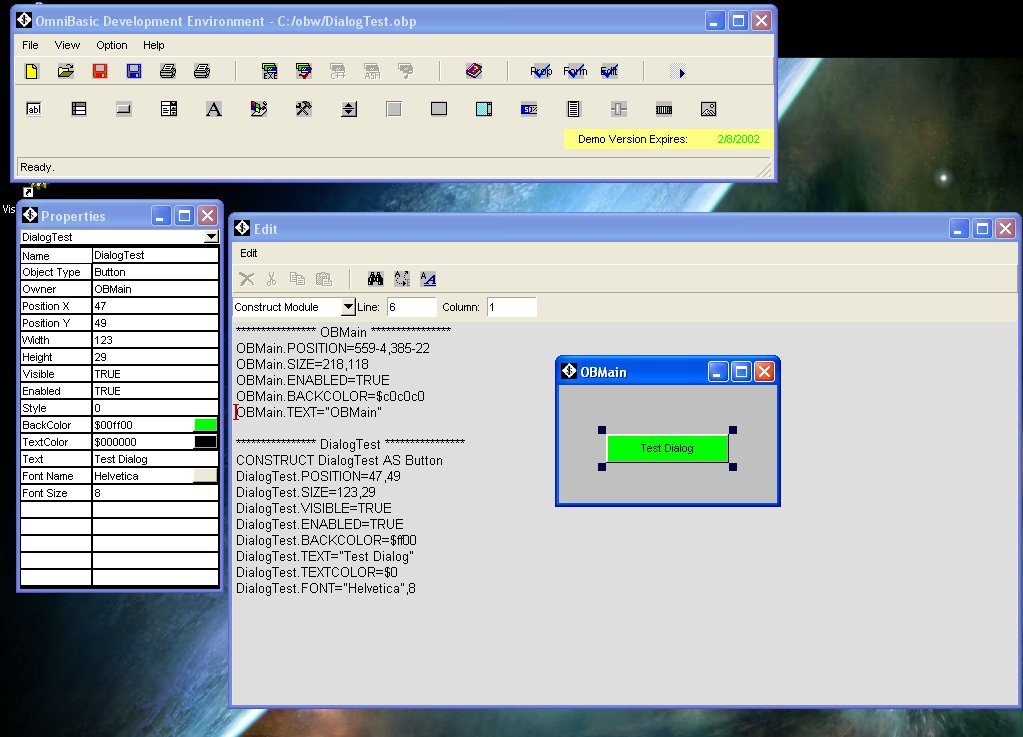Create a new file with yellow page icon
The height and width of the screenshot is (737, 1023).
(x=31, y=71)
